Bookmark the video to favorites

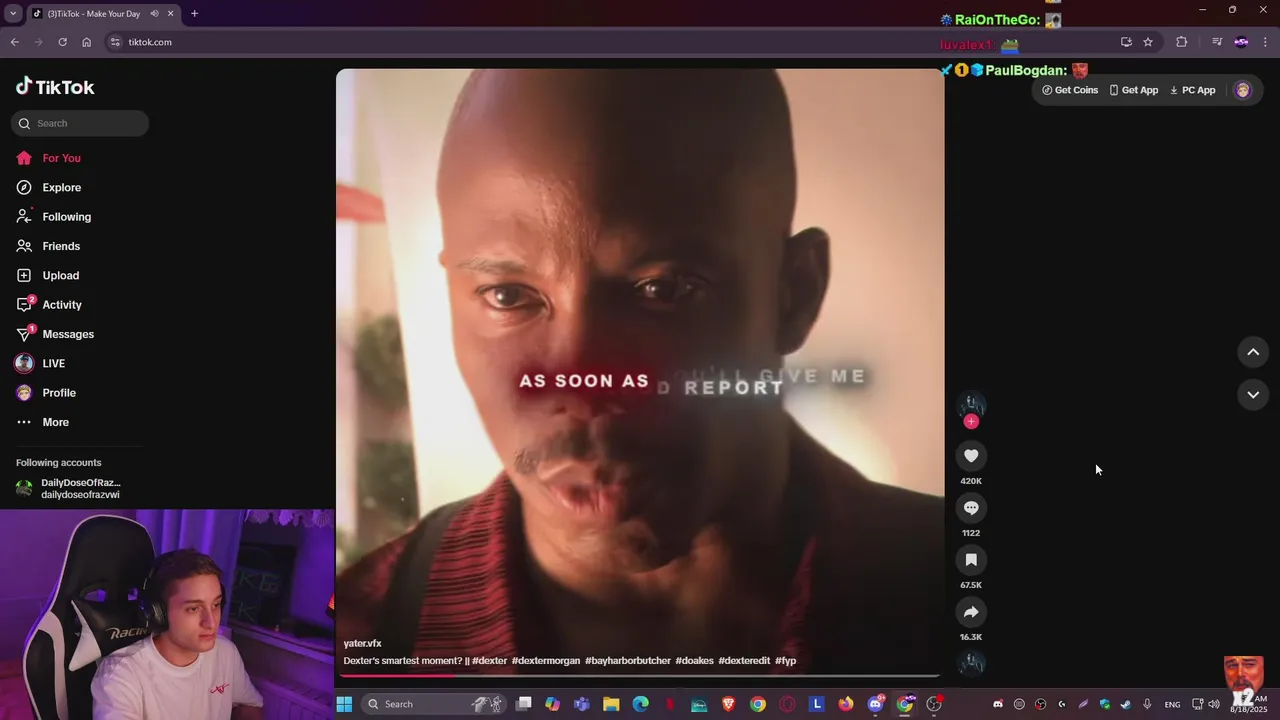971,560
